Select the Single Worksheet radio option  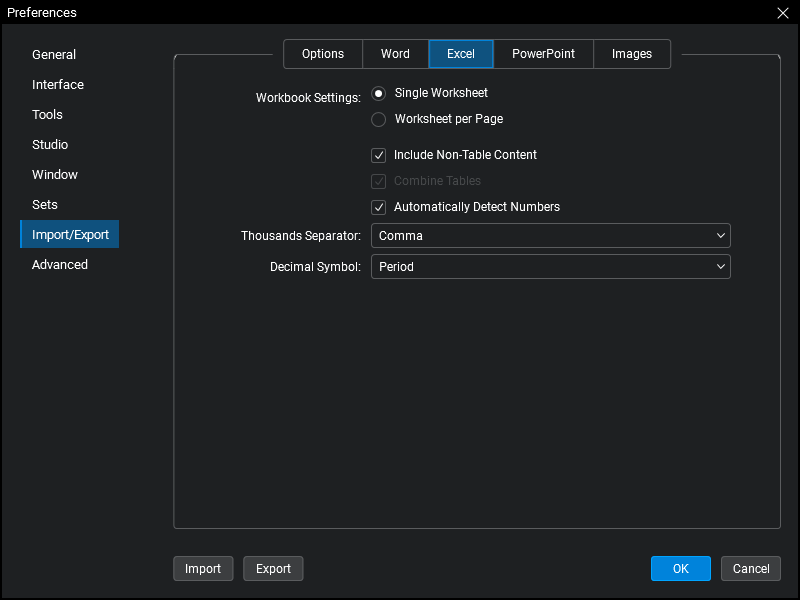[379, 93]
